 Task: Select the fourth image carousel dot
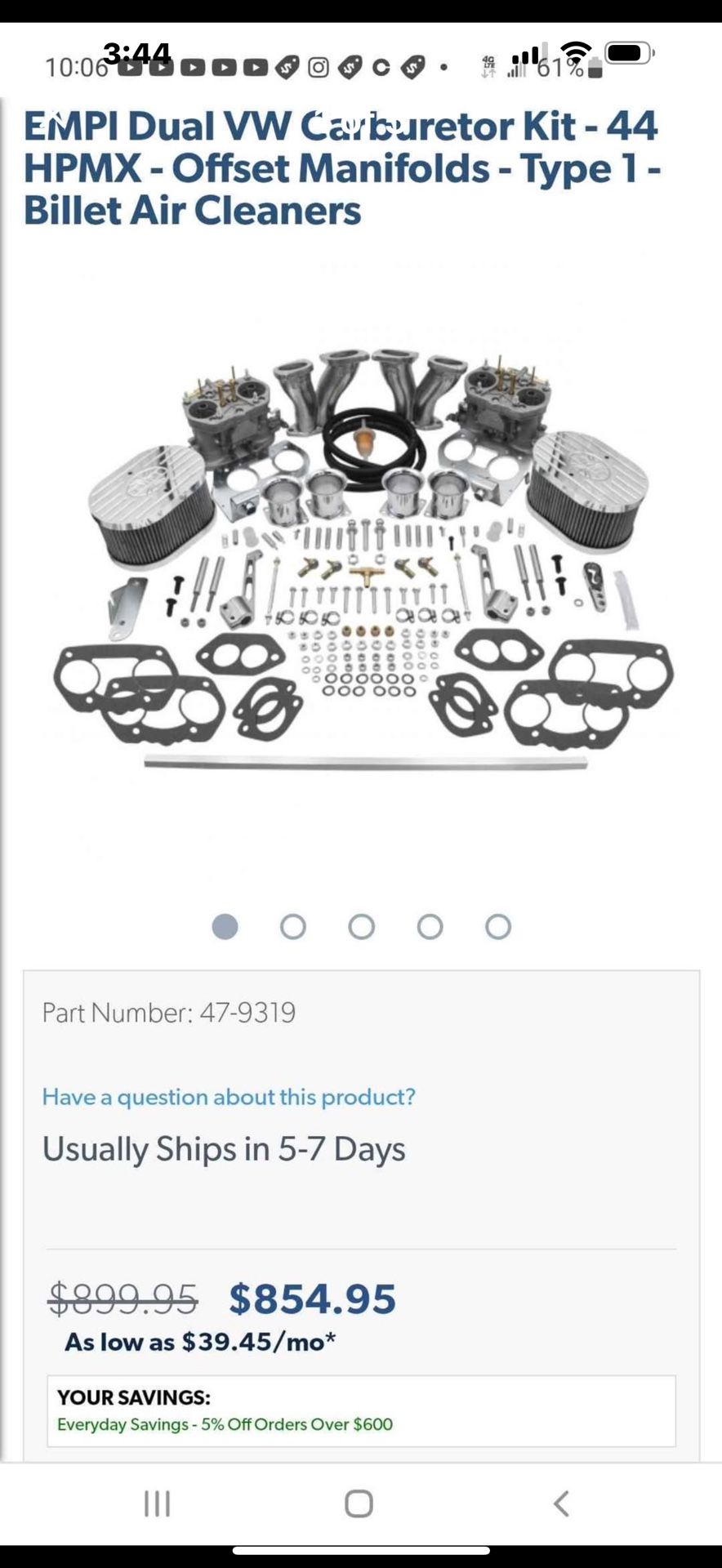tap(430, 927)
